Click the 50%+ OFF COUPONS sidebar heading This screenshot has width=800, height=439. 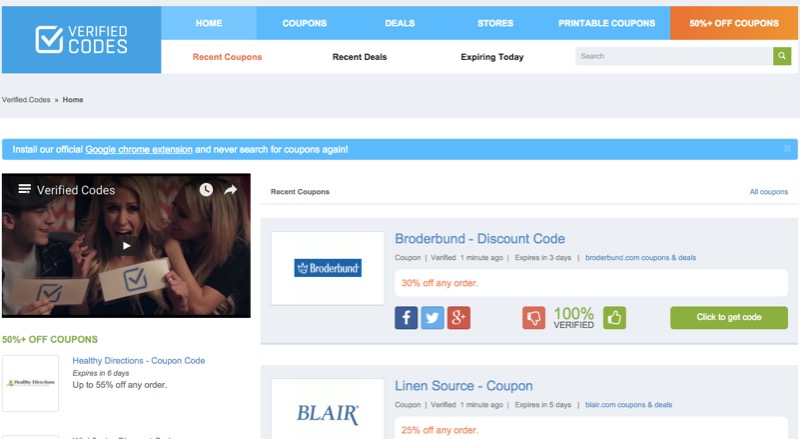pyautogui.click(x=49, y=339)
